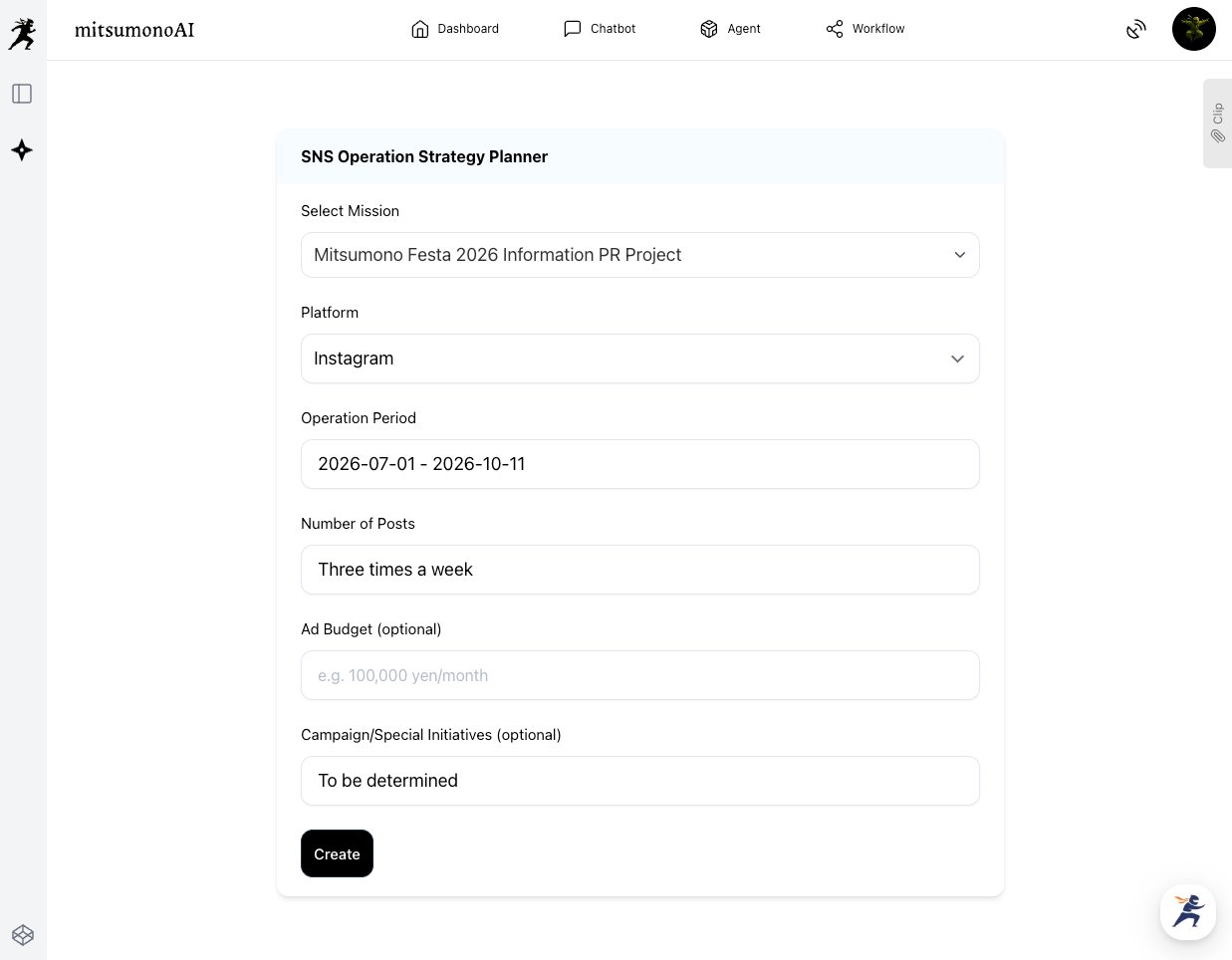Click the Ad Budget input field

(x=639, y=675)
